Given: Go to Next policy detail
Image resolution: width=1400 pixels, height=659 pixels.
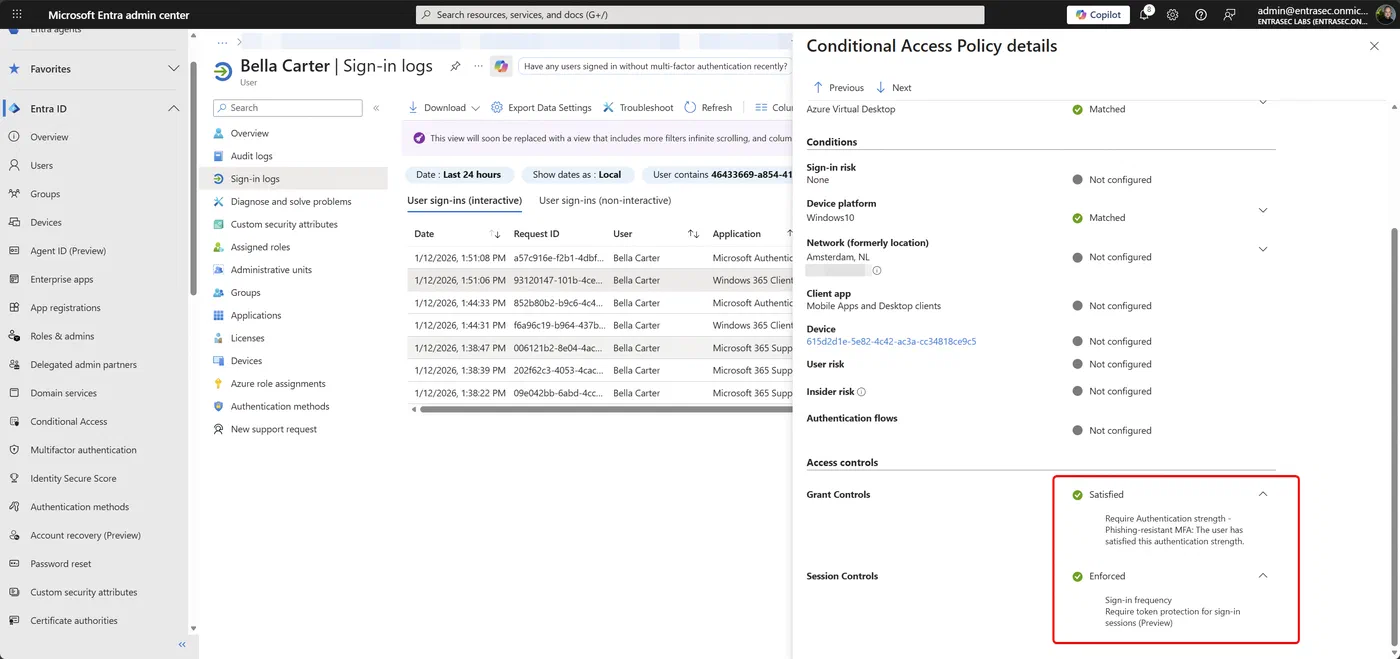Looking at the screenshot, I should click(x=893, y=88).
